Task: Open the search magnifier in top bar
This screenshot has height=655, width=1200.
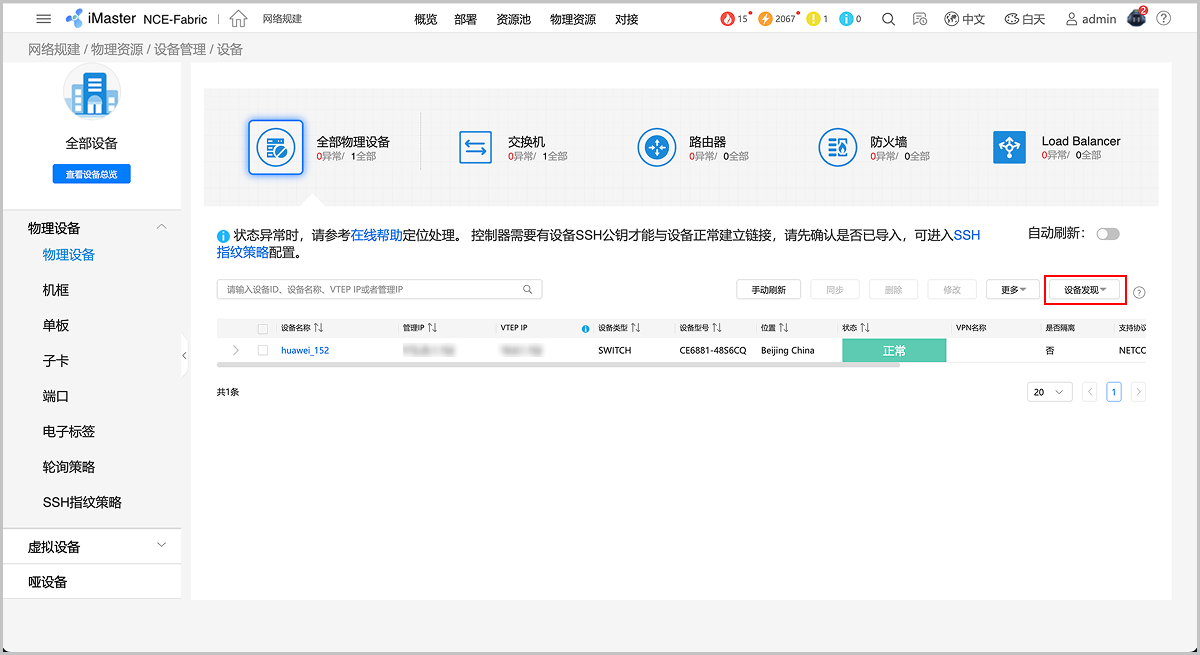Action: [x=888, y=19]
